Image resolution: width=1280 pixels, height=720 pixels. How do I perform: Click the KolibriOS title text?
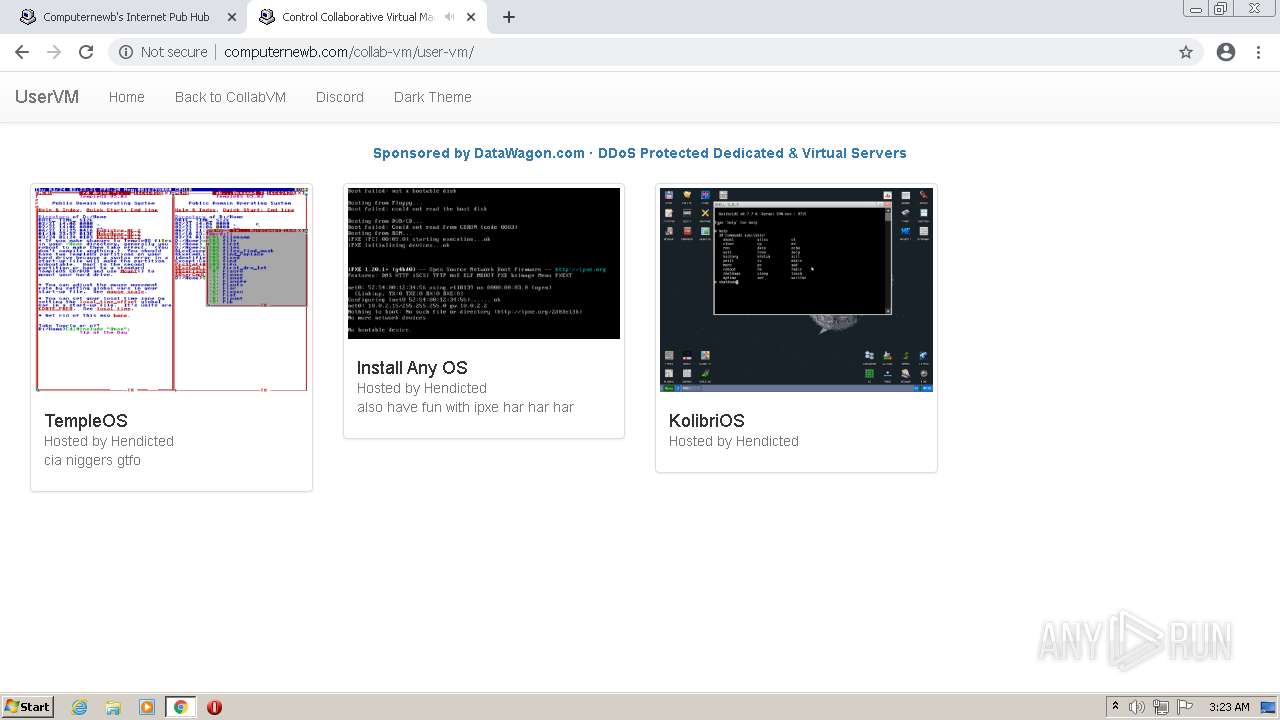pyautogui.click(x=707, y=421)
